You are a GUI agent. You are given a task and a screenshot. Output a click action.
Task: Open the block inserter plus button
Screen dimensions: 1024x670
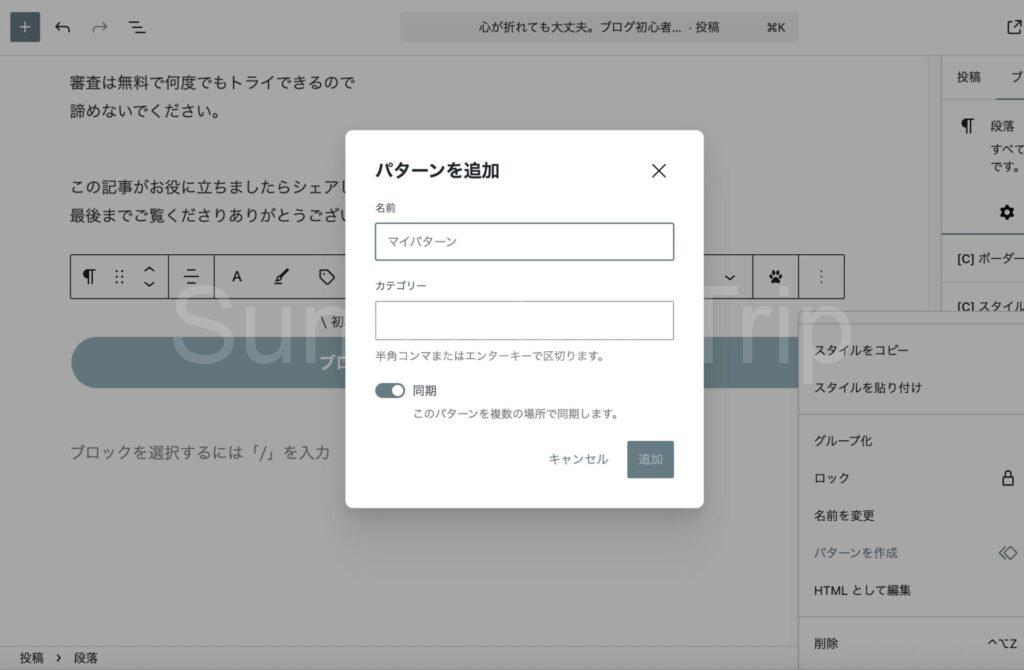pos(25,27)
